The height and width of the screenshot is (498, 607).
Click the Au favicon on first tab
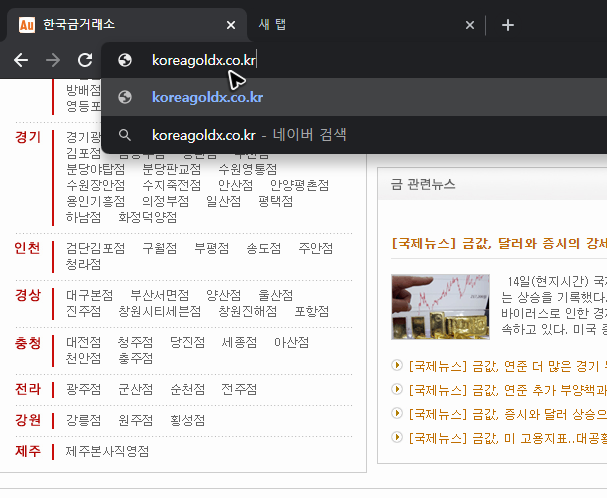pyautogui.click(x=27, y=25)
